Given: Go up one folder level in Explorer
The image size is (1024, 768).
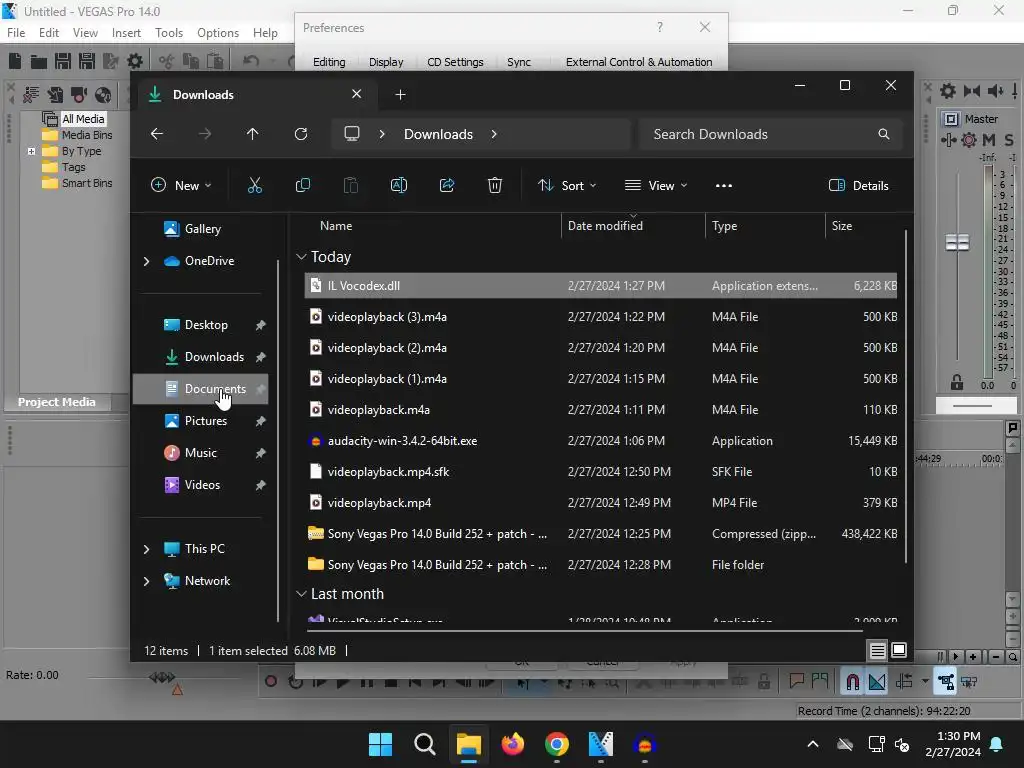Looking at the screenshot, I should point(253,134).
